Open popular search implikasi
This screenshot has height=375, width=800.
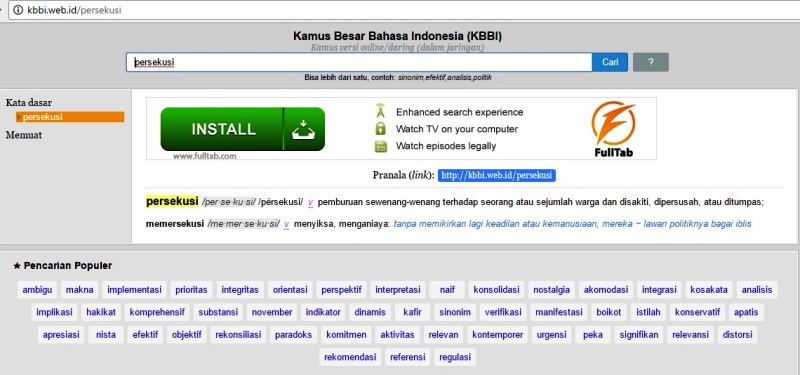tap(54, 312)
